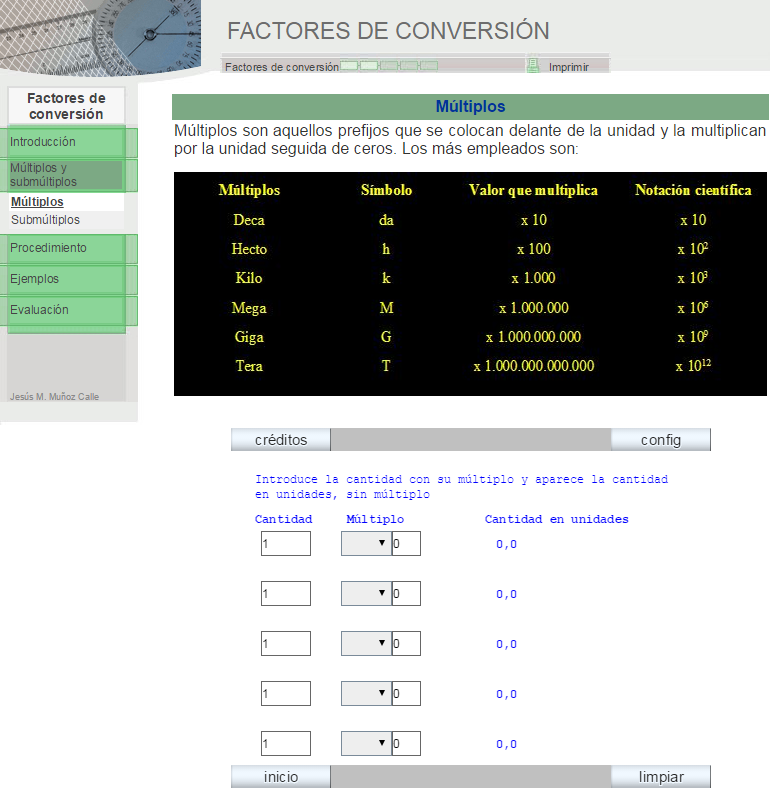The height and width of the screenshot is (796, 770).
Task: Open the Ejemplos section
Action: point(66,279)
